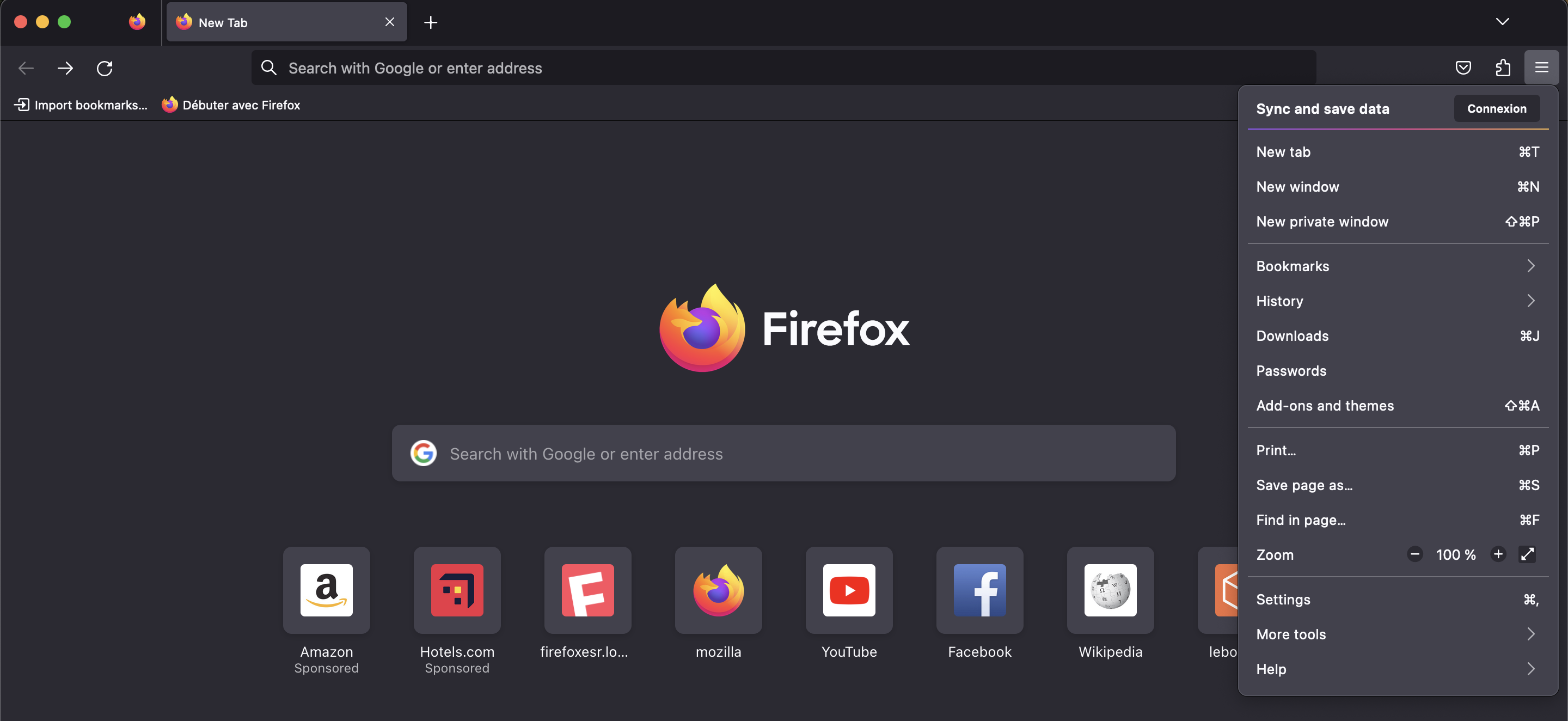The width and height of the screenshot is (1568, 721).
Task: Click Sync and save data heading
Action: [1322, 108]
